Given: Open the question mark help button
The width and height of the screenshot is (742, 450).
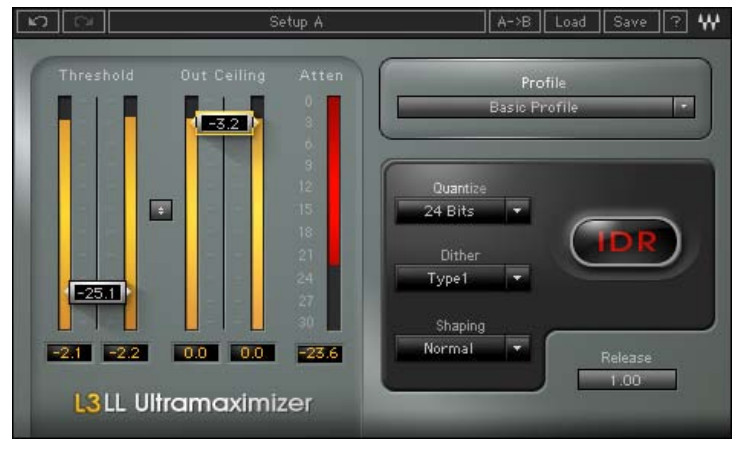Looking at the screenshot, I should [x=675, y=22].
